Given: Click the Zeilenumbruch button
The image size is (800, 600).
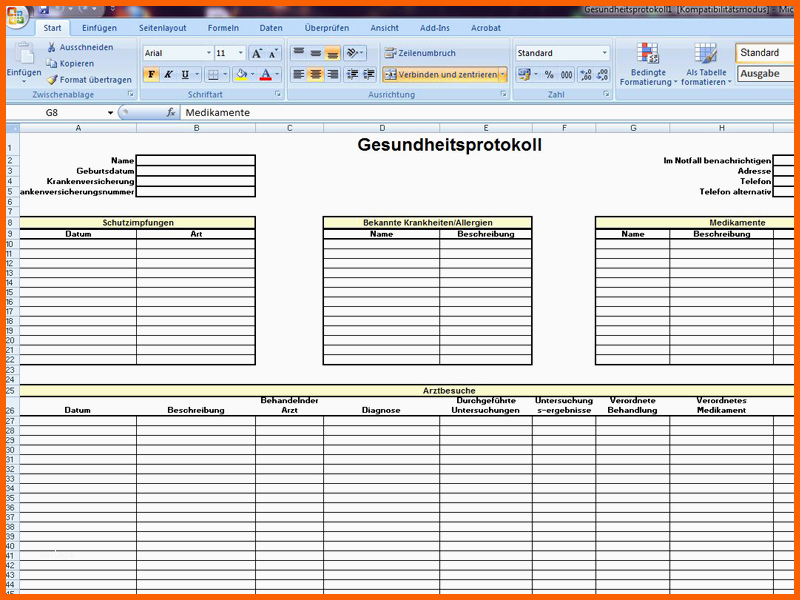Looking at the screenshot, I should [420, 53].
